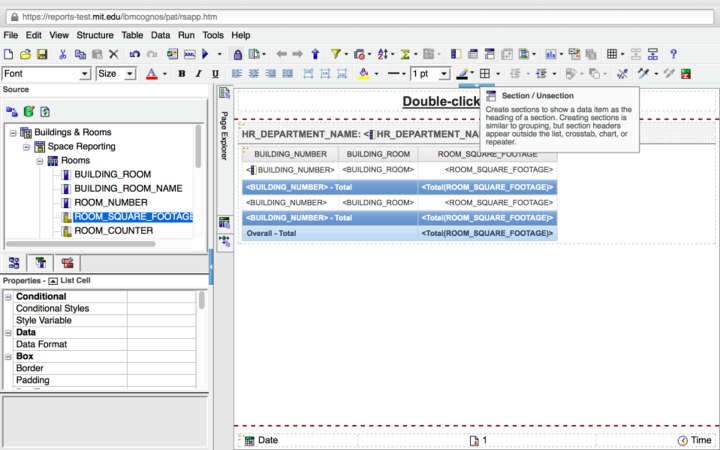
Task: Run the report with the play icon
Action: point(205,54)
